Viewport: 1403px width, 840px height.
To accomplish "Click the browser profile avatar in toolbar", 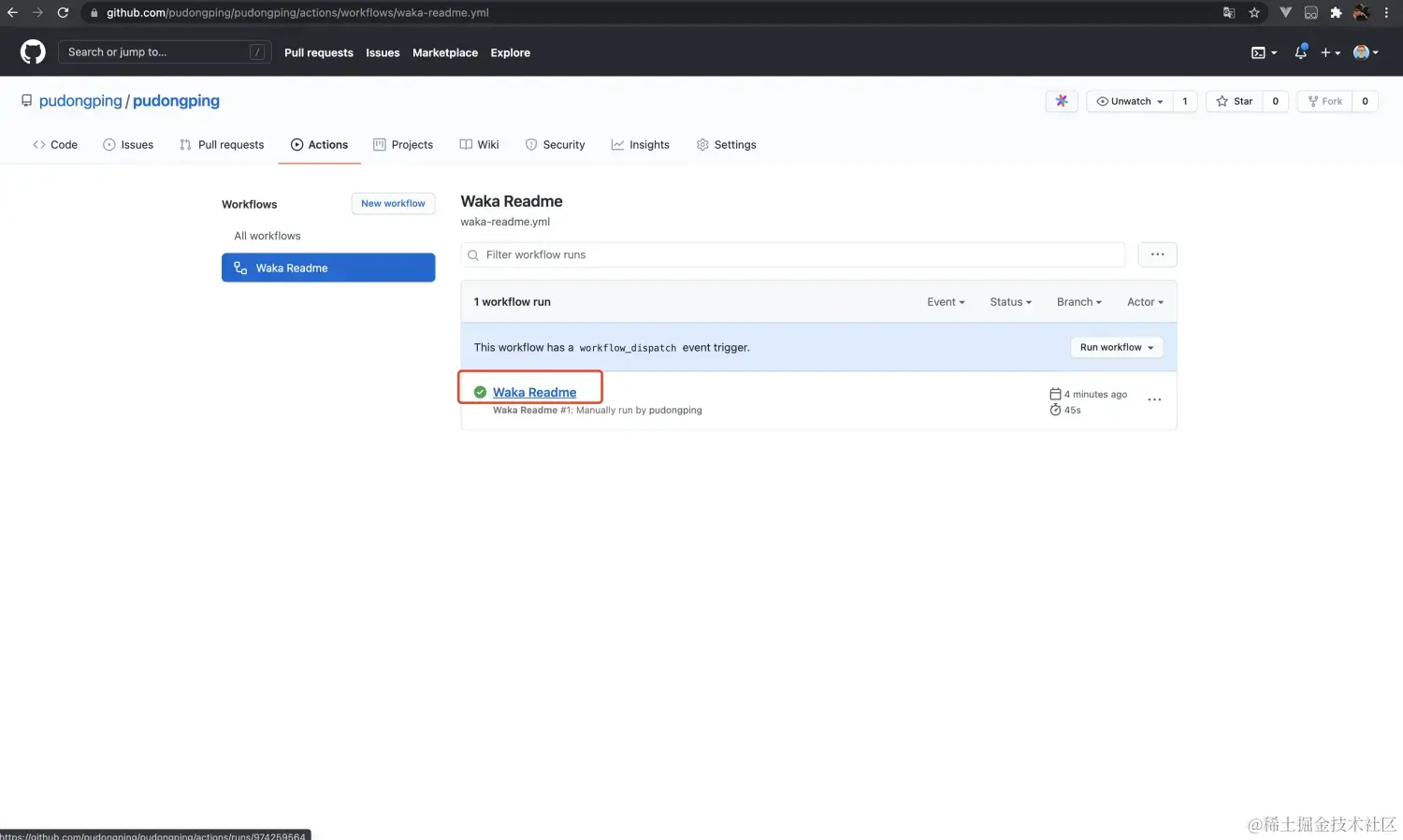I will coord(1361,12).
